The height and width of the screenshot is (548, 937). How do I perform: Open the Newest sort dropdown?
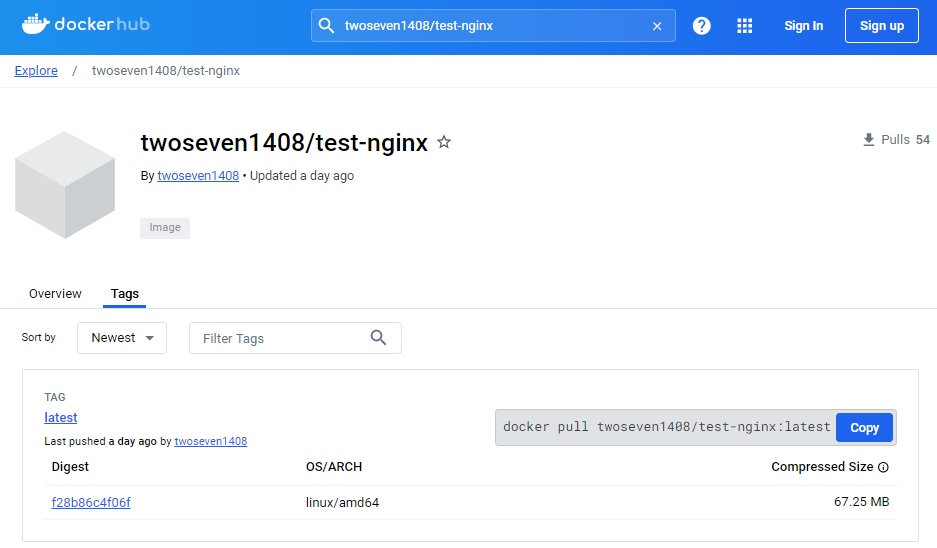click(122, 338)
